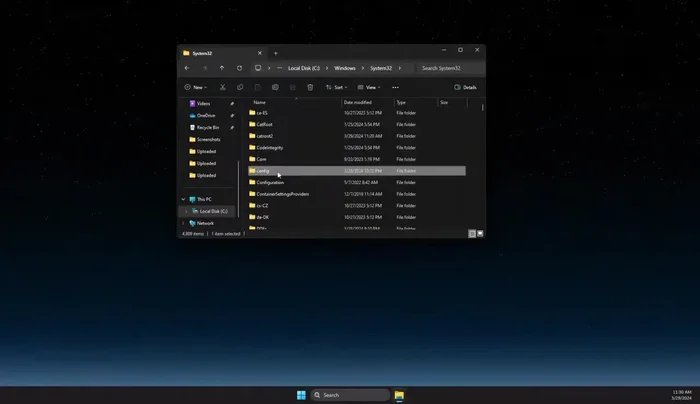The height and width of the screenshot is (404, 700).
Task: Open a new tab with plus button
Action: [x=276, y=53]
